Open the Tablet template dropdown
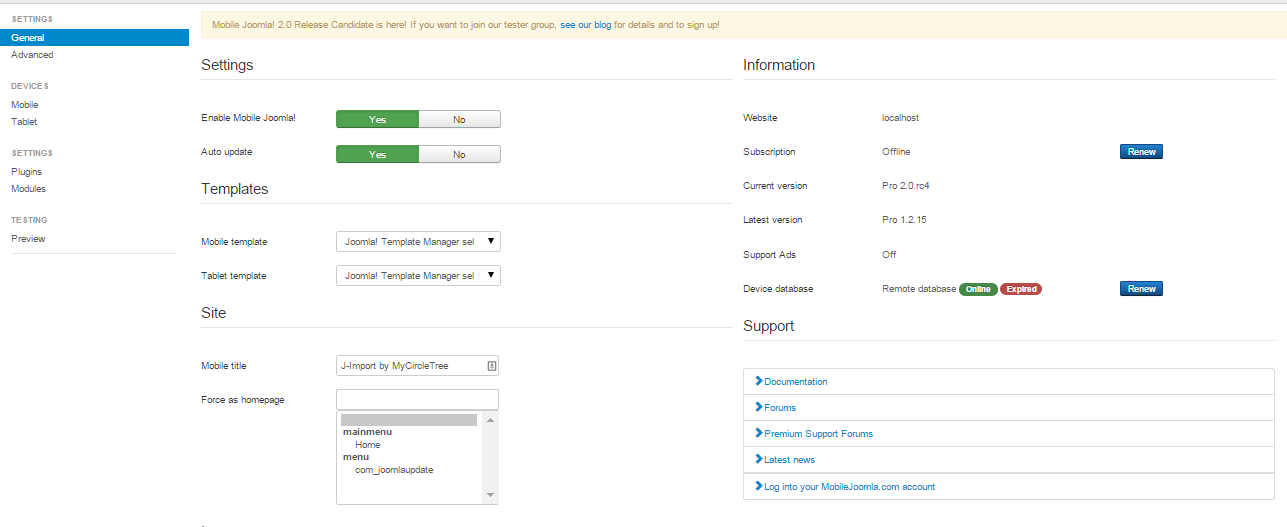1287x527 pixels. pos(418,275)
